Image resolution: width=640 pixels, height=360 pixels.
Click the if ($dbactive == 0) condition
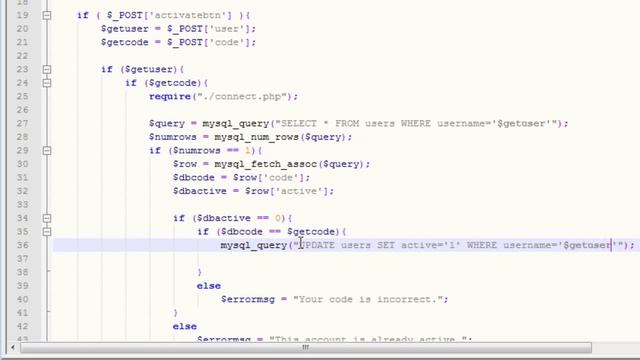point(233,218)
